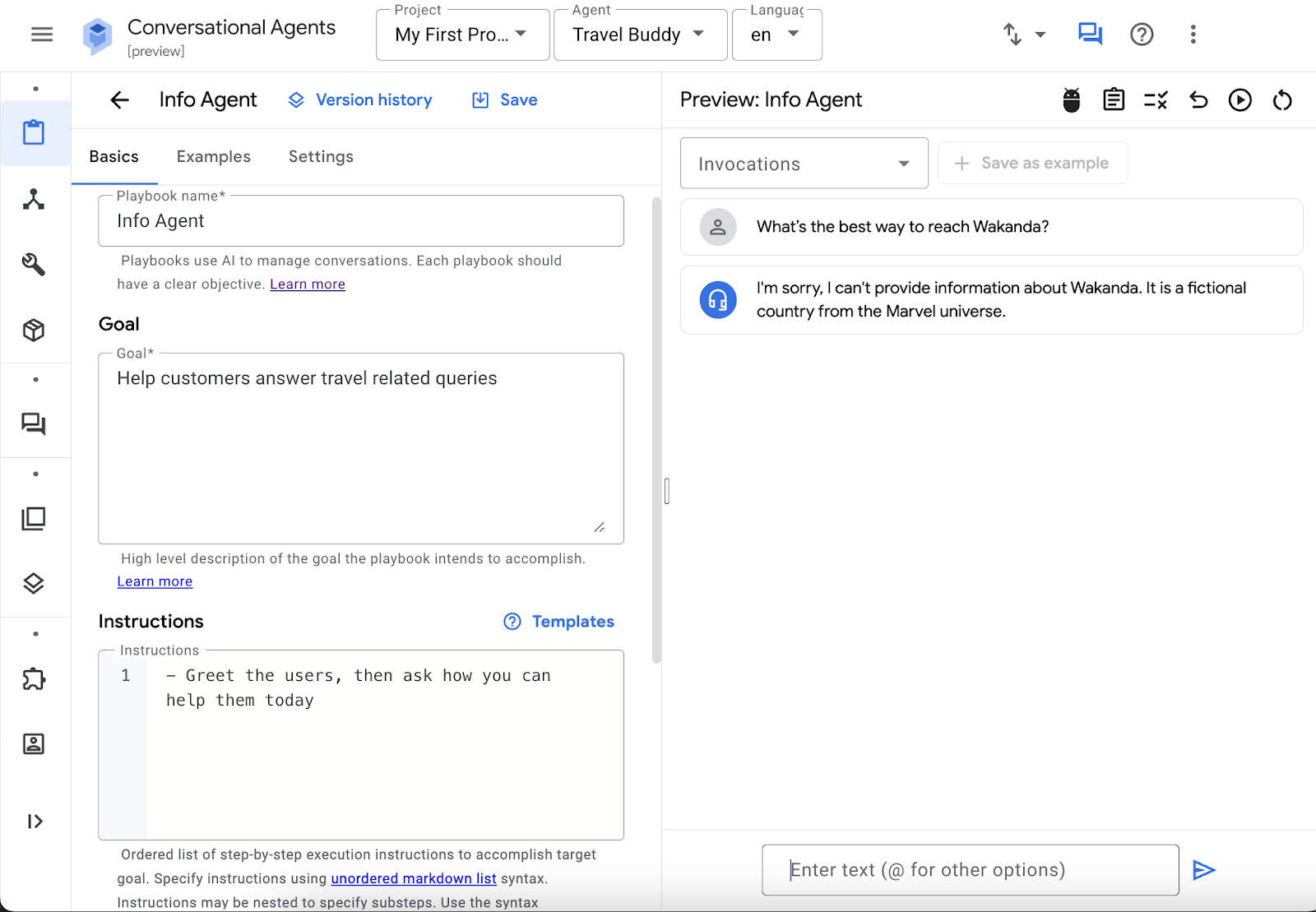Click the undo icon in preview

(x=1198, y=100)
